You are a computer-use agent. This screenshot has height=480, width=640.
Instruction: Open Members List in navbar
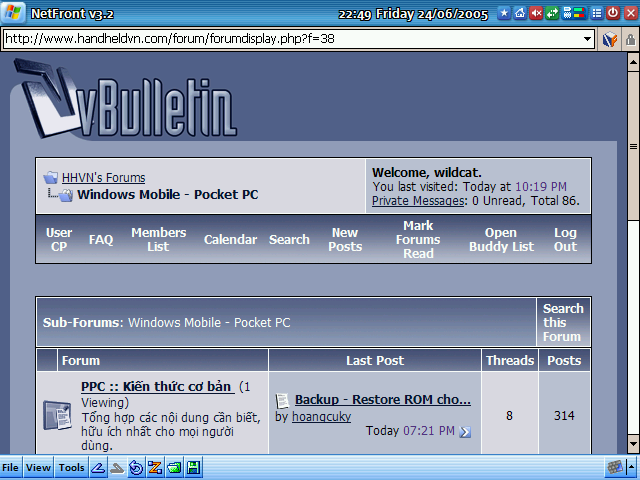coord(158,239)
